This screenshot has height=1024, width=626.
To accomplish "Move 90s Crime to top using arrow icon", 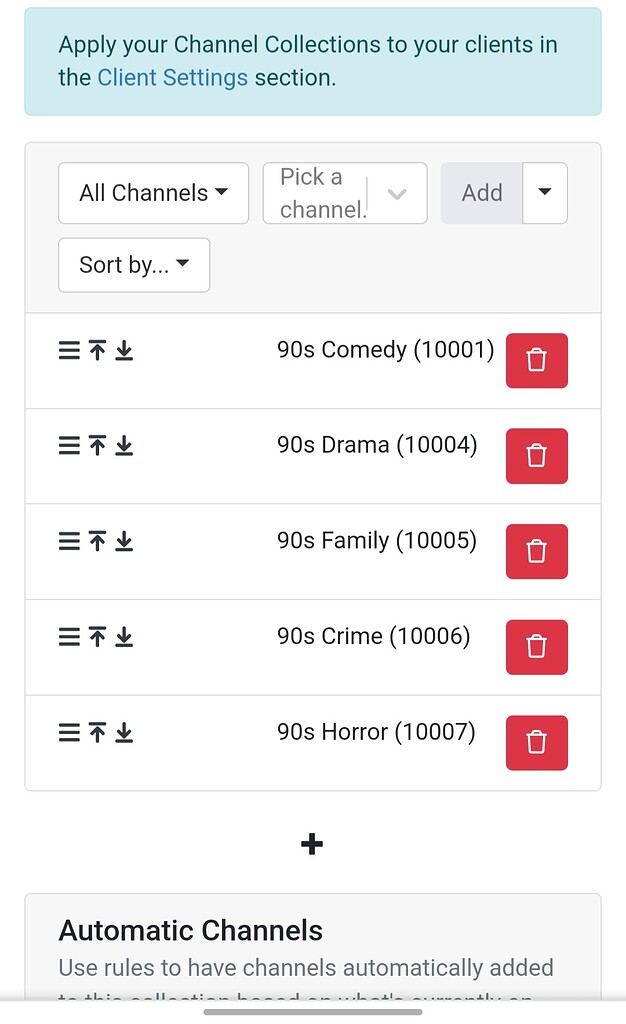I will [95, 636].
